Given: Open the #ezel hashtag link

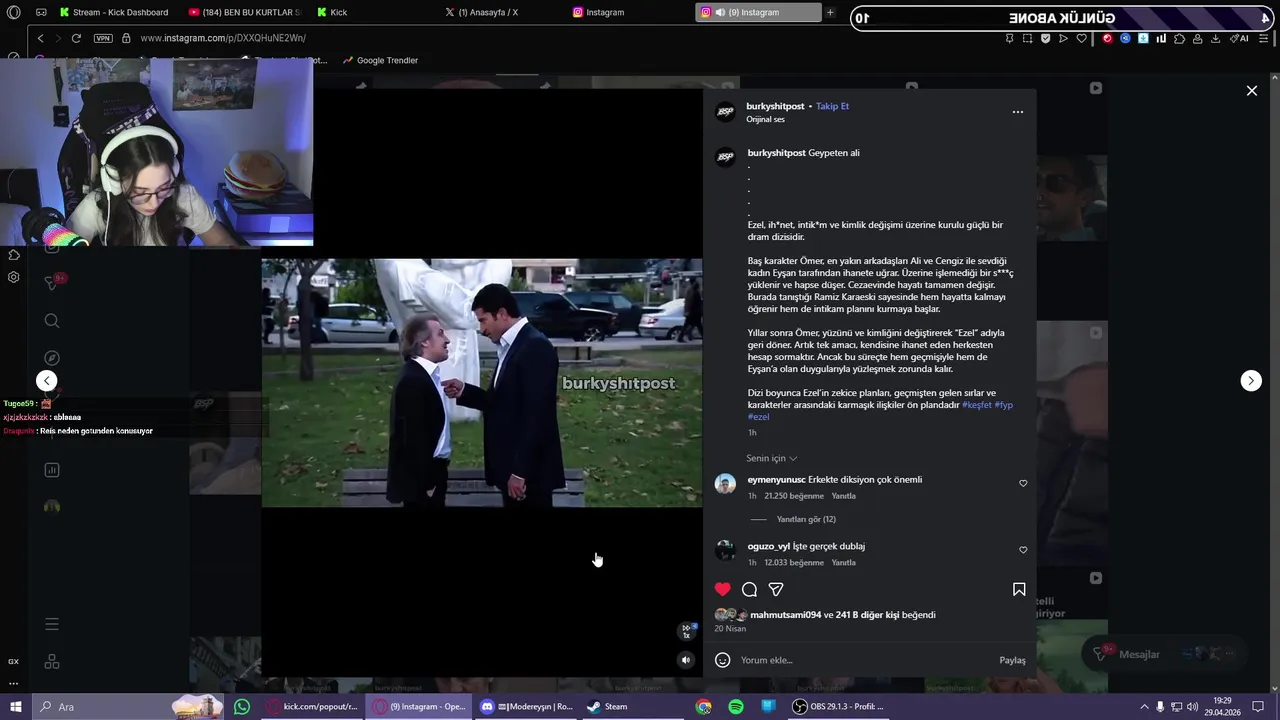Looking at the screenshot, I should [x=758, y=417].
